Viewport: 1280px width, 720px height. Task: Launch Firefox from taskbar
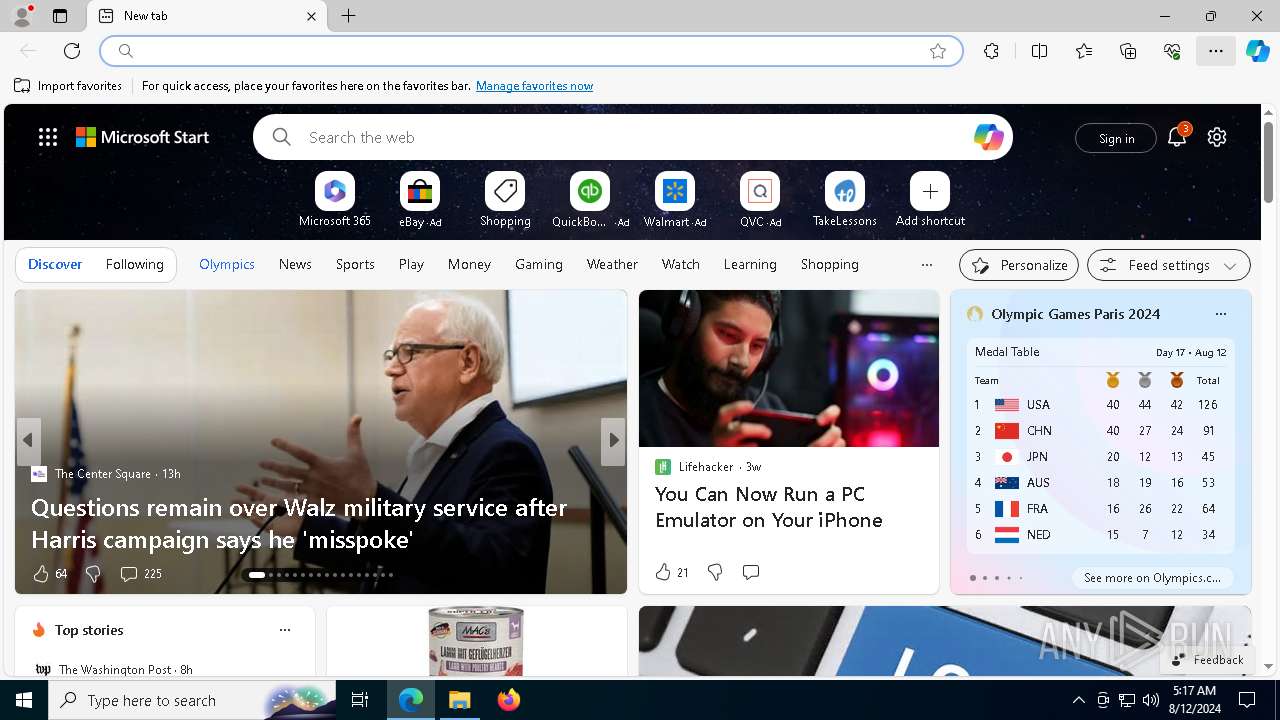(509, 700)
